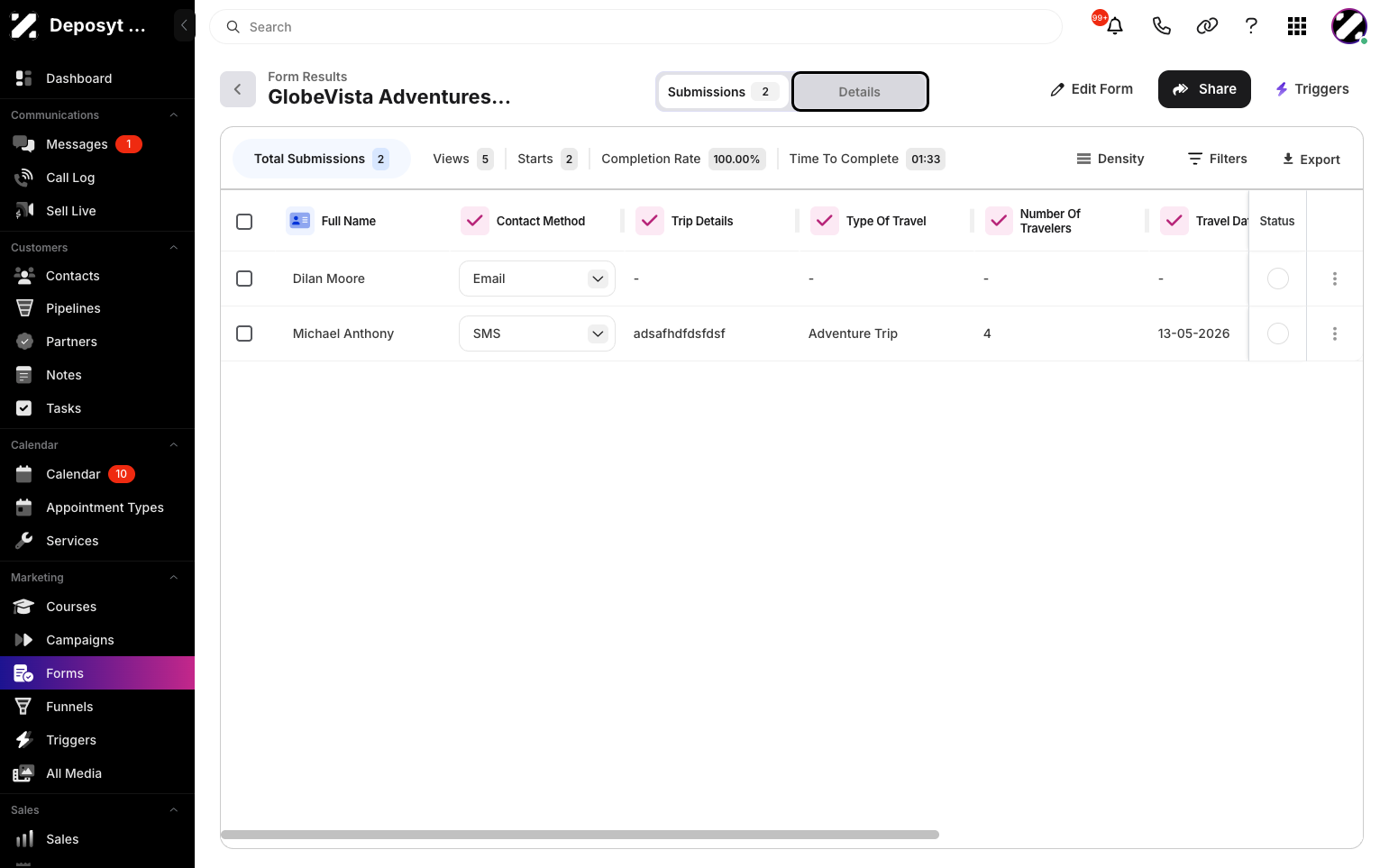Switch to the Submissions tab
Screen dimensions: 1389x868
tap(724, 92)
